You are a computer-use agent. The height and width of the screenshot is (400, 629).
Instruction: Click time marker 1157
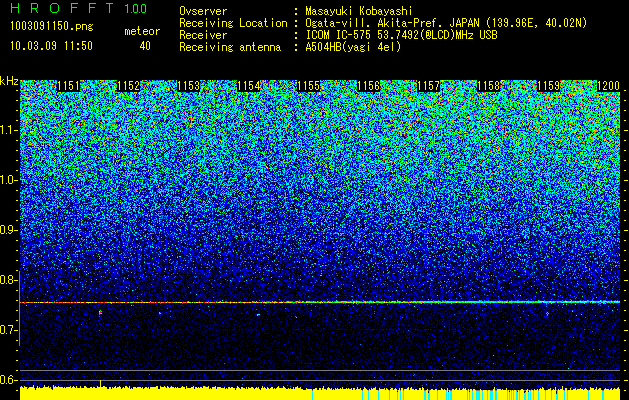coord(428,86)
